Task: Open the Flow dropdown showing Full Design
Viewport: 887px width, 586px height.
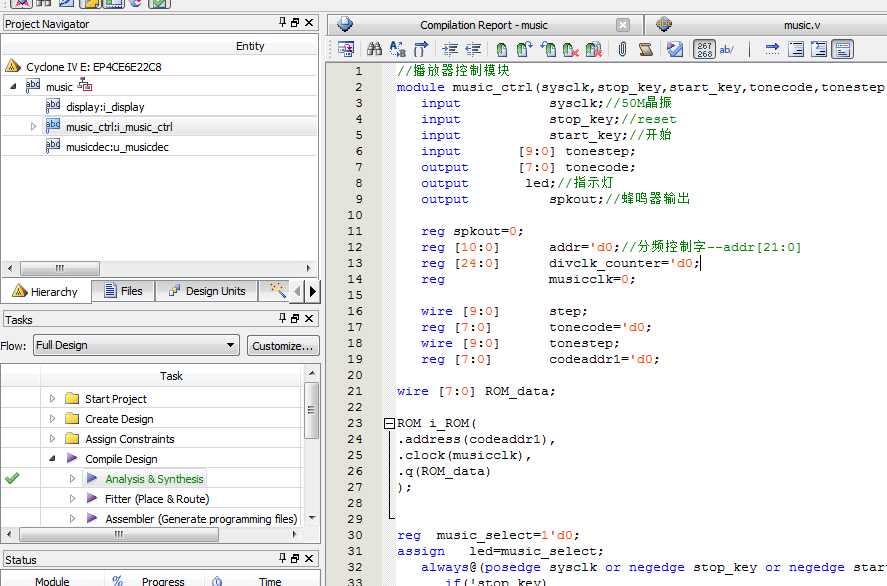Action: click(x=135, y=345)
